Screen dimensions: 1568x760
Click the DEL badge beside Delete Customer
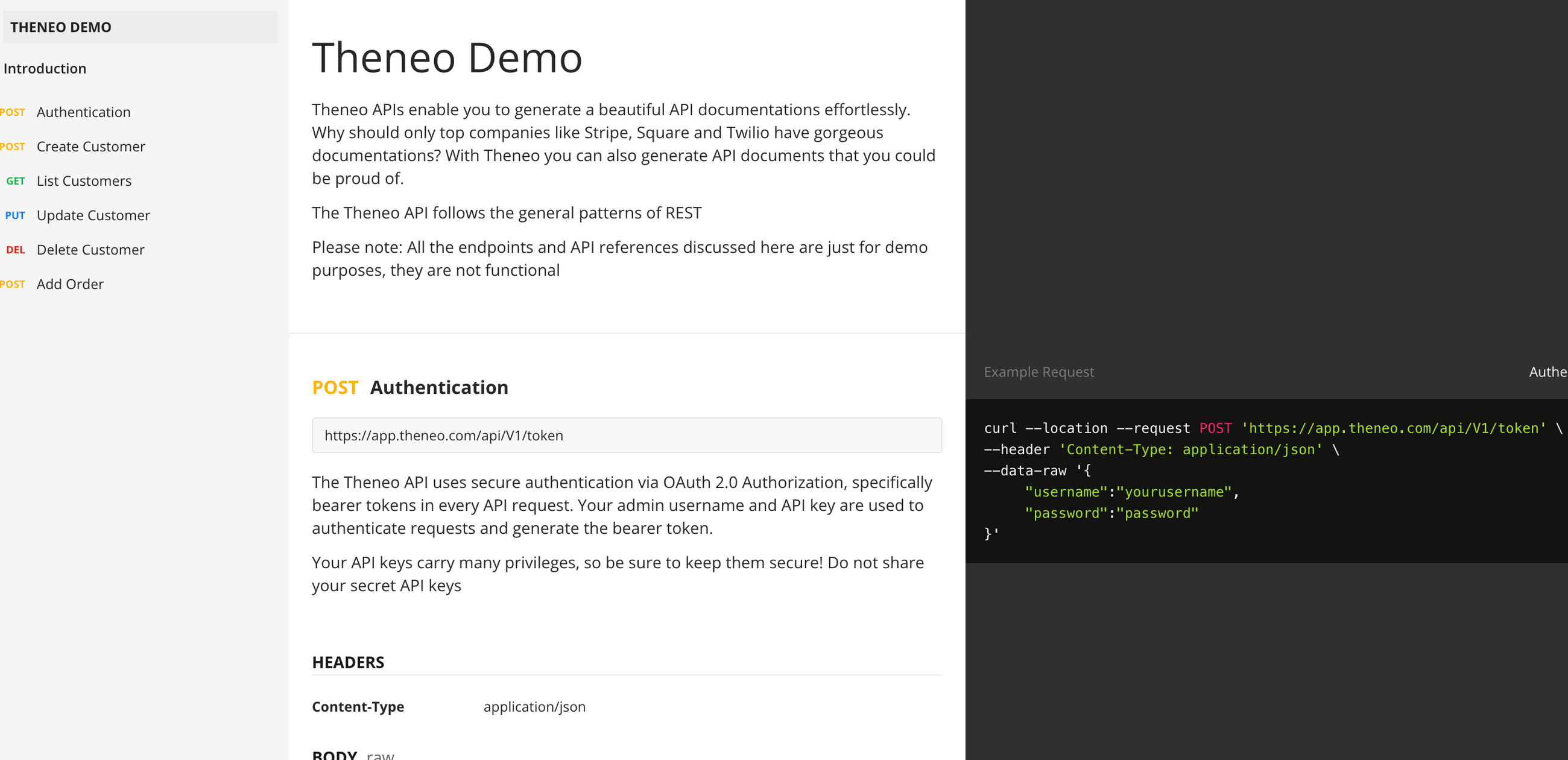click(x=15, y=250)
